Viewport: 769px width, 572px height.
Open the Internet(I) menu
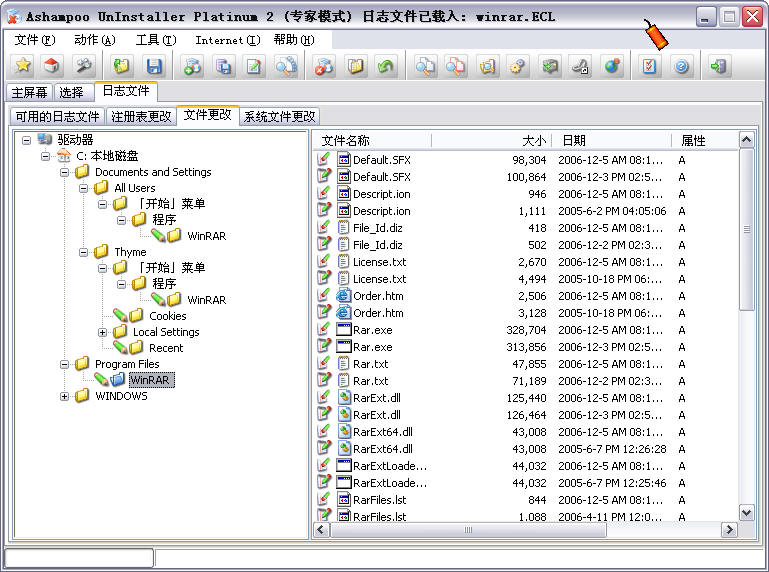[228, 40]
